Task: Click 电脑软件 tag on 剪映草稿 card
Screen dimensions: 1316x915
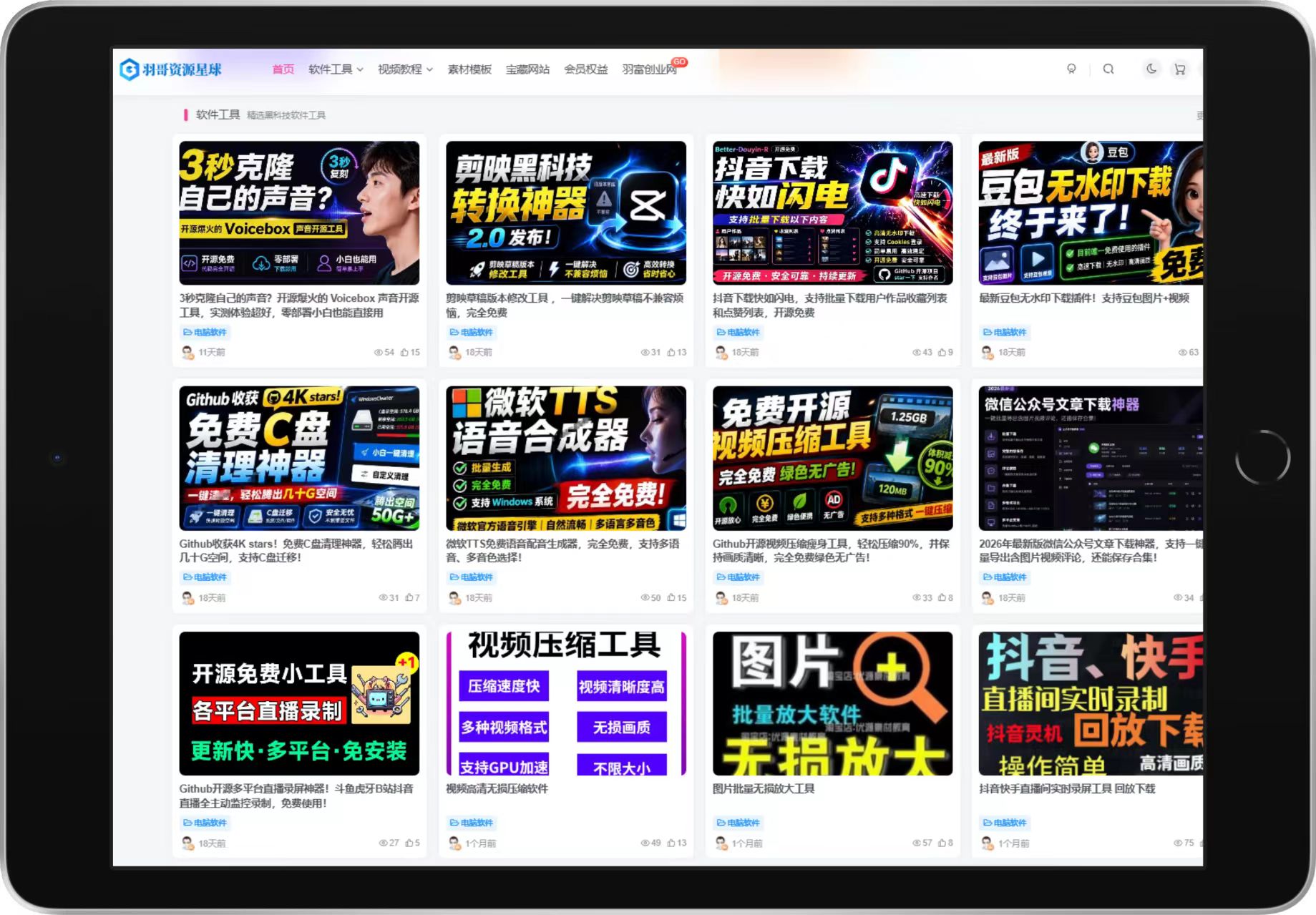Action: pos(471,332)
